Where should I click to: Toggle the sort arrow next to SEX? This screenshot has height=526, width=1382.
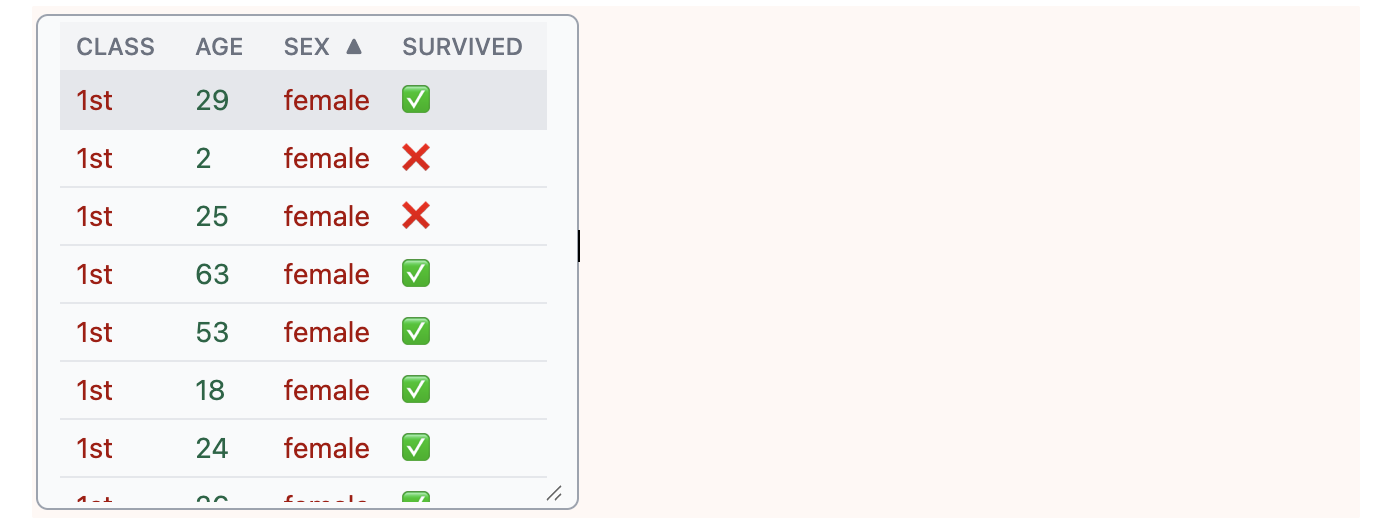(x=353, y=47)
